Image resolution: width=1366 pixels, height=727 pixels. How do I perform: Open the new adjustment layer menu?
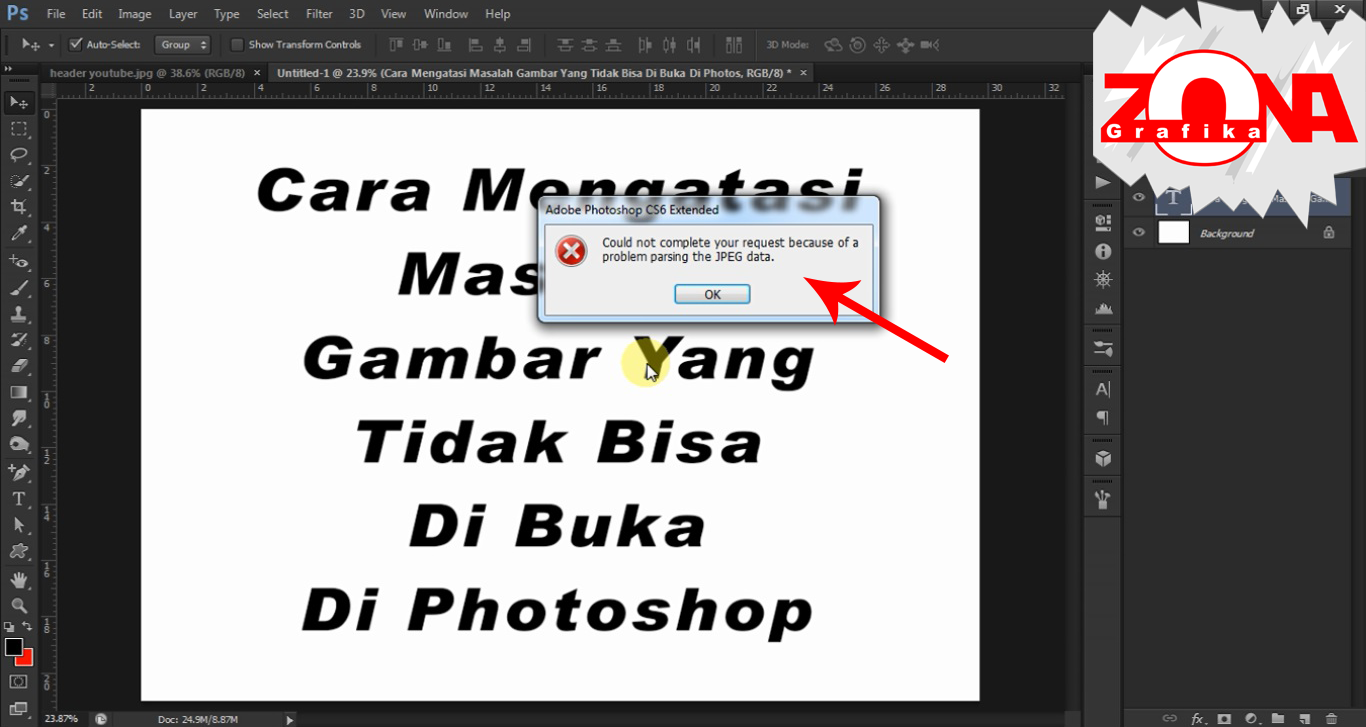(1250, 718)
